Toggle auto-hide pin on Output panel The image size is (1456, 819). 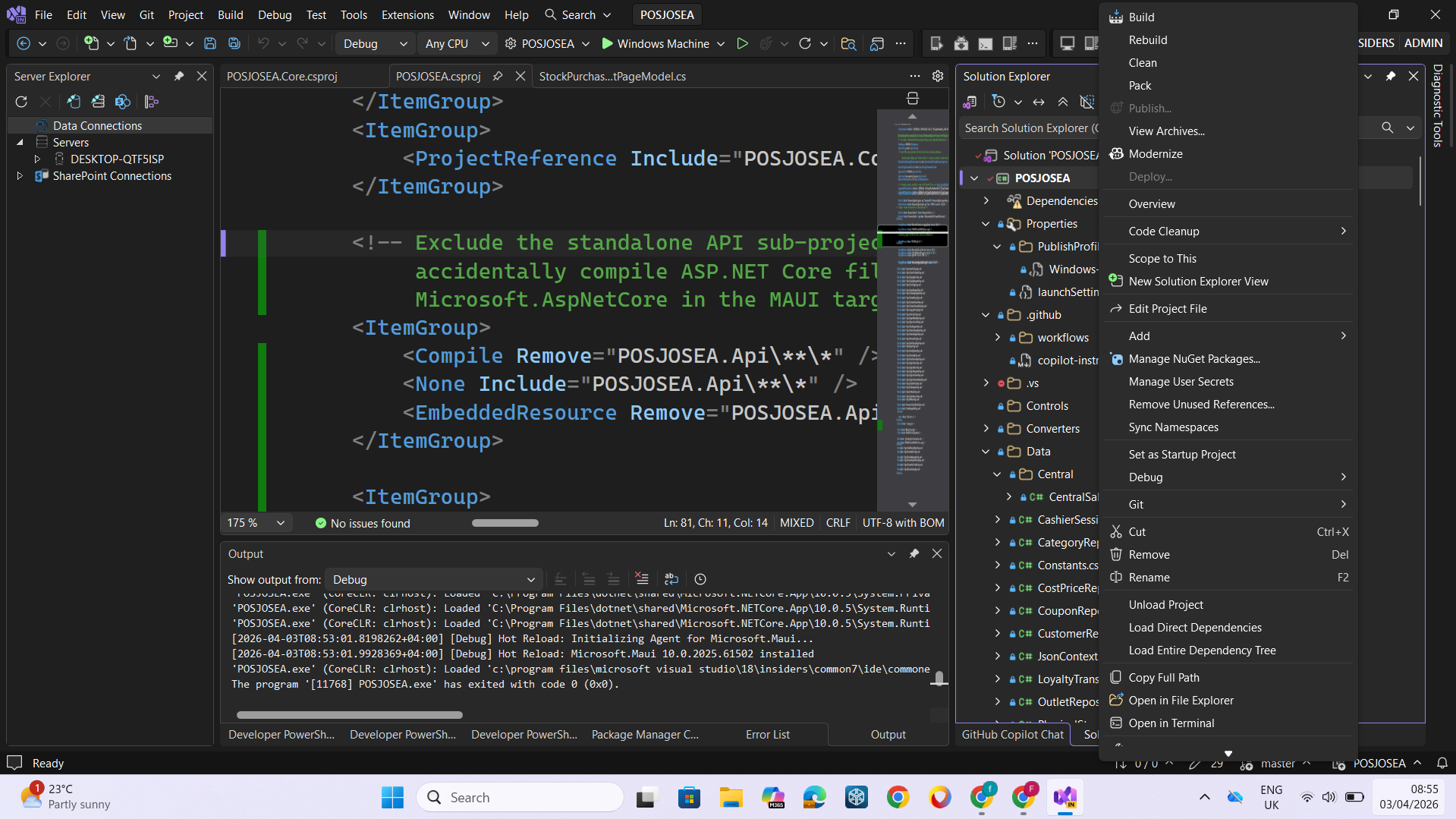tap(914, 554)
